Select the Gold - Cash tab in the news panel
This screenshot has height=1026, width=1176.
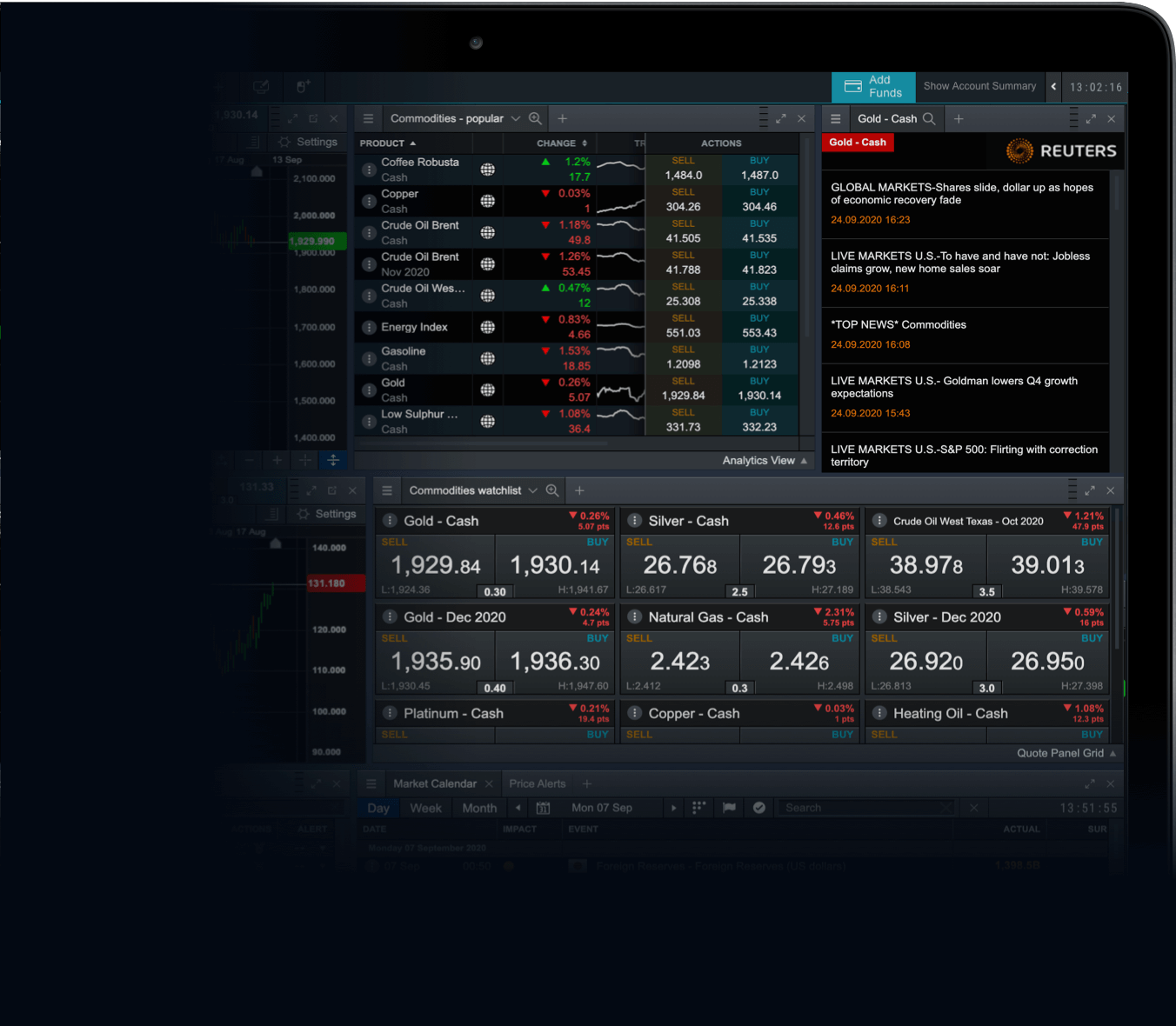[x=857, y=142]
